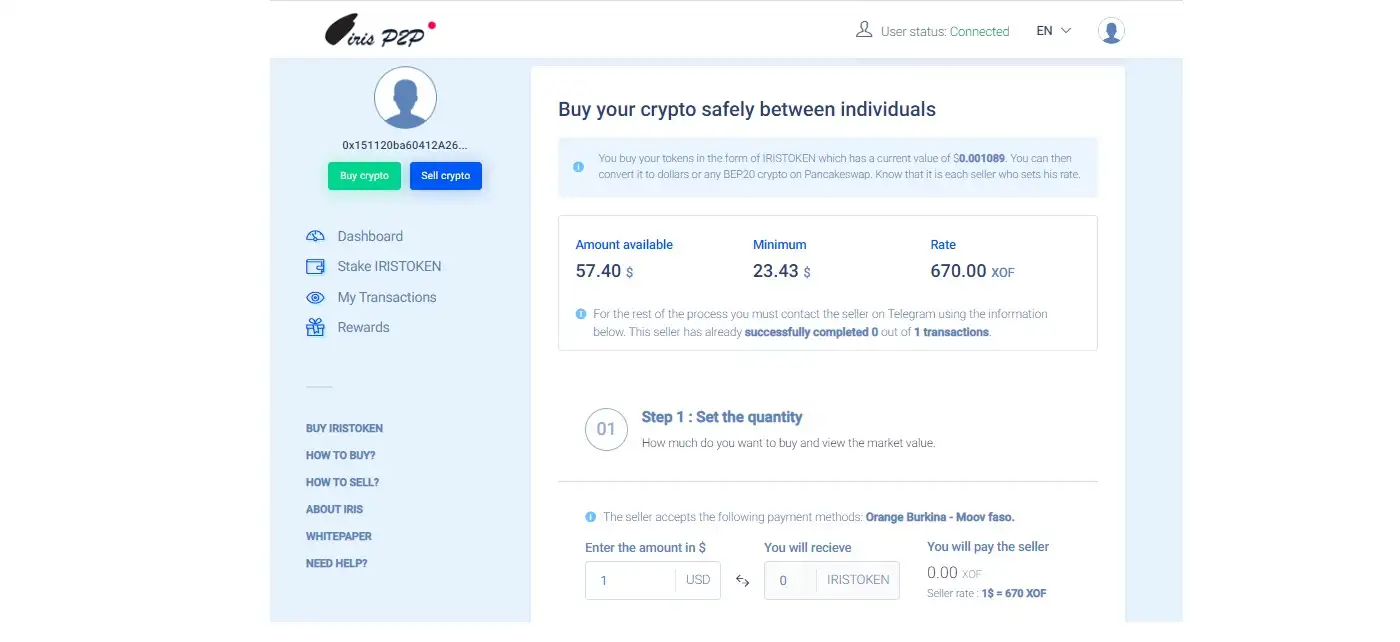
Task: Open the WHITEPAPER link
Action: coord(338,536)
